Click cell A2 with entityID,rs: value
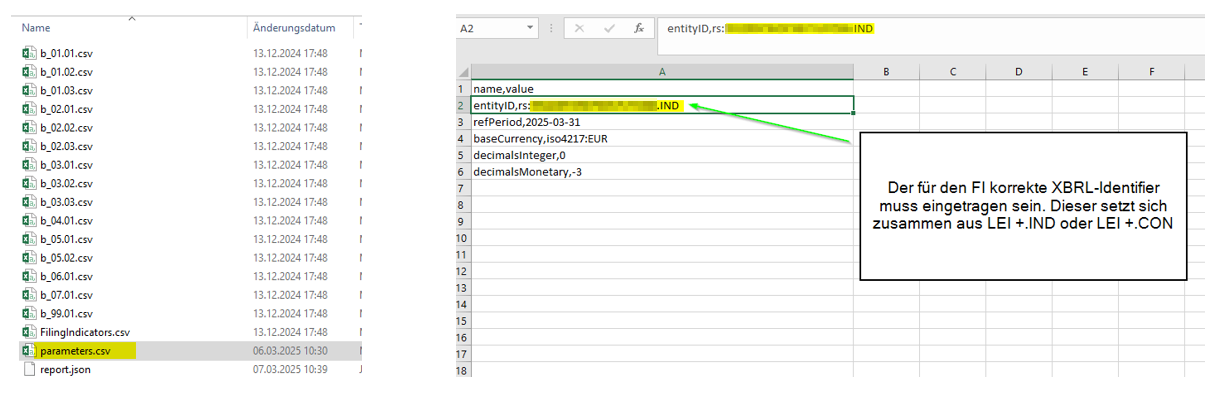Viewport: 1221px width, 398px height. pyautogui.click(x=663, y=105)
